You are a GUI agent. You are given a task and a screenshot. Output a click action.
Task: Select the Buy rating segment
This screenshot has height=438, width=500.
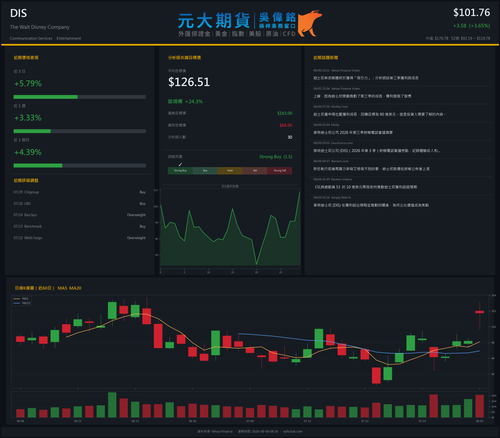[x=205, y=171]
